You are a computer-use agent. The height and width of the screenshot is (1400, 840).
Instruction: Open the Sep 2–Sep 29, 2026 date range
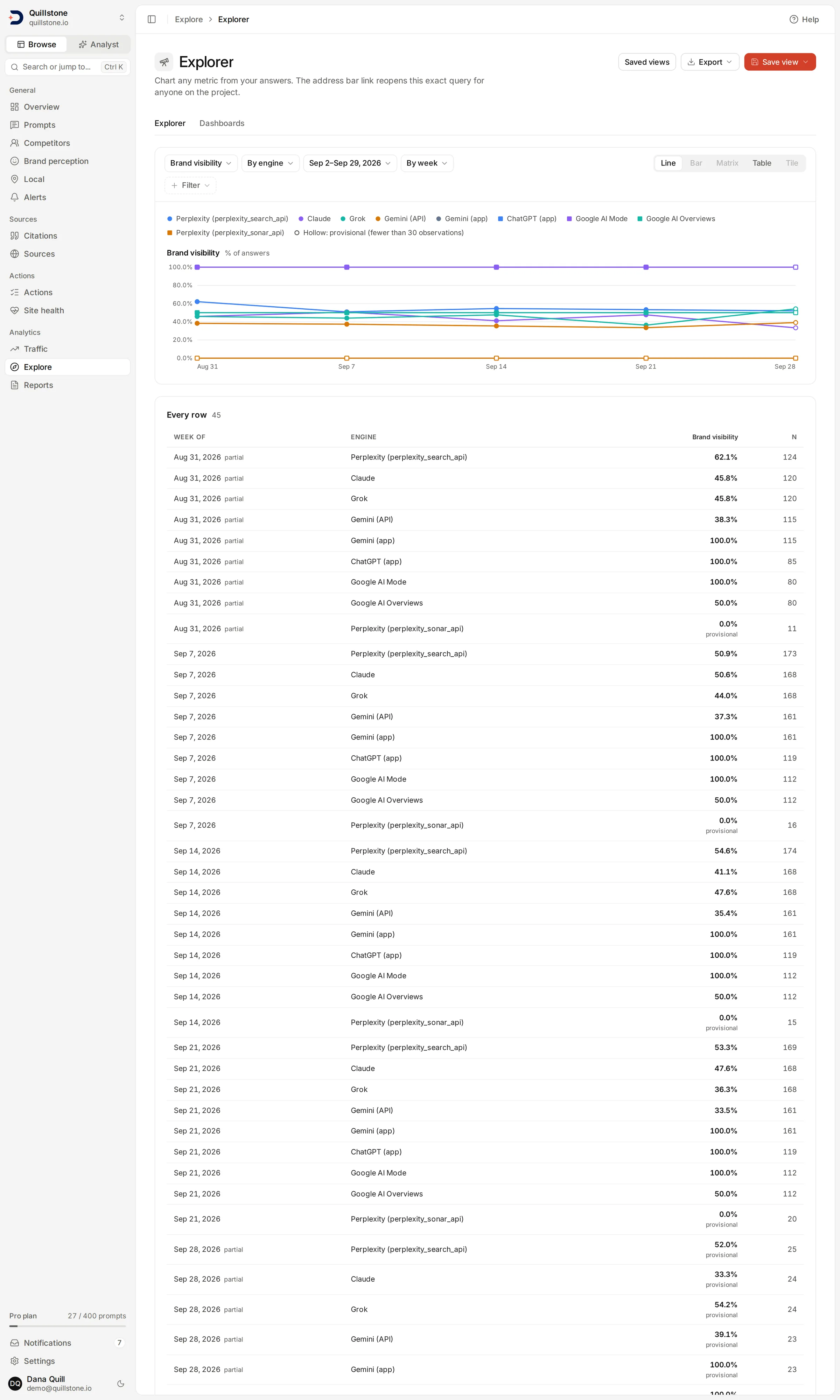pyautogui.click(x=350, y=163)
